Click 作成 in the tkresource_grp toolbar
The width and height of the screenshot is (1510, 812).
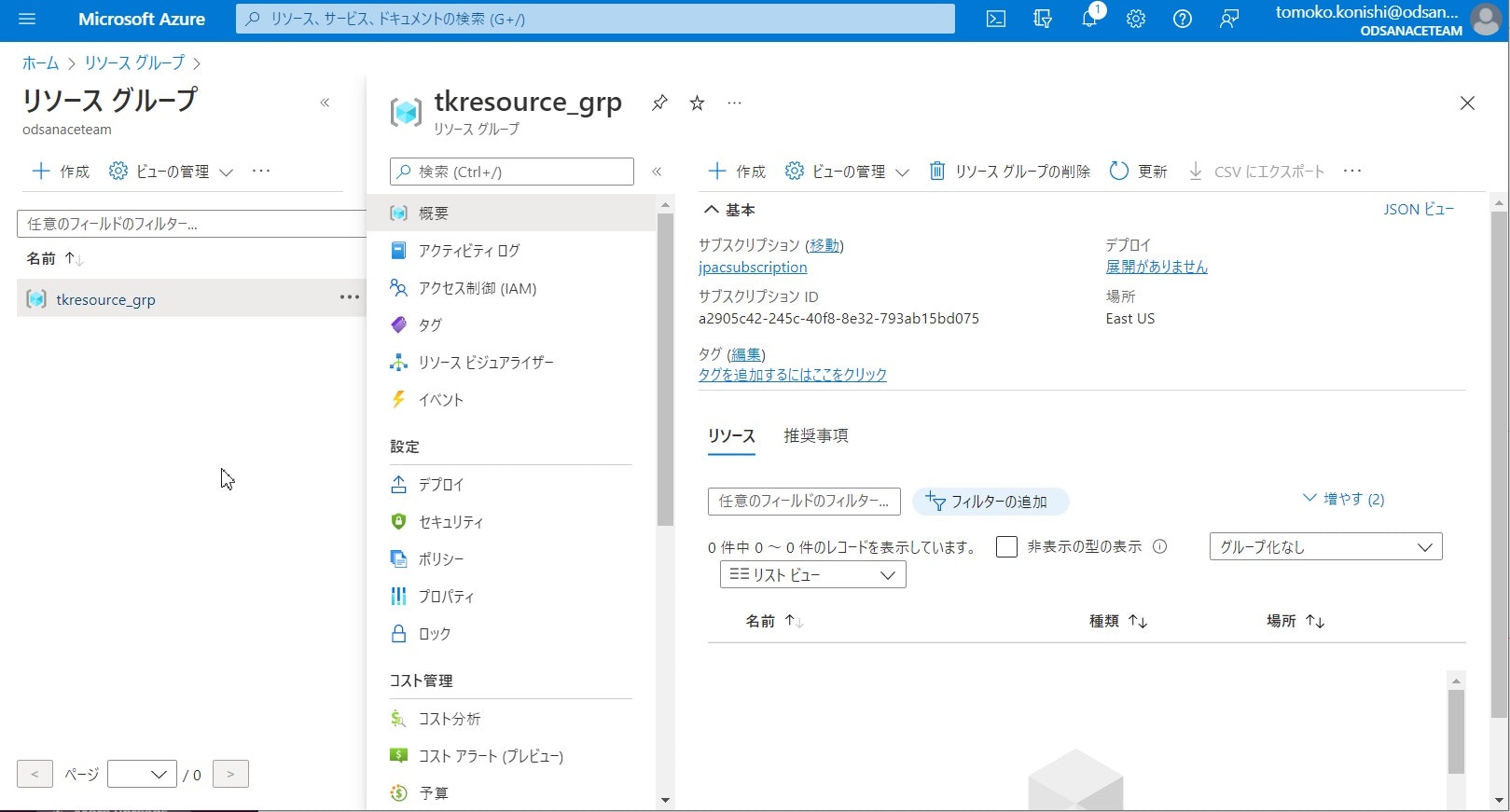(737, 172)
